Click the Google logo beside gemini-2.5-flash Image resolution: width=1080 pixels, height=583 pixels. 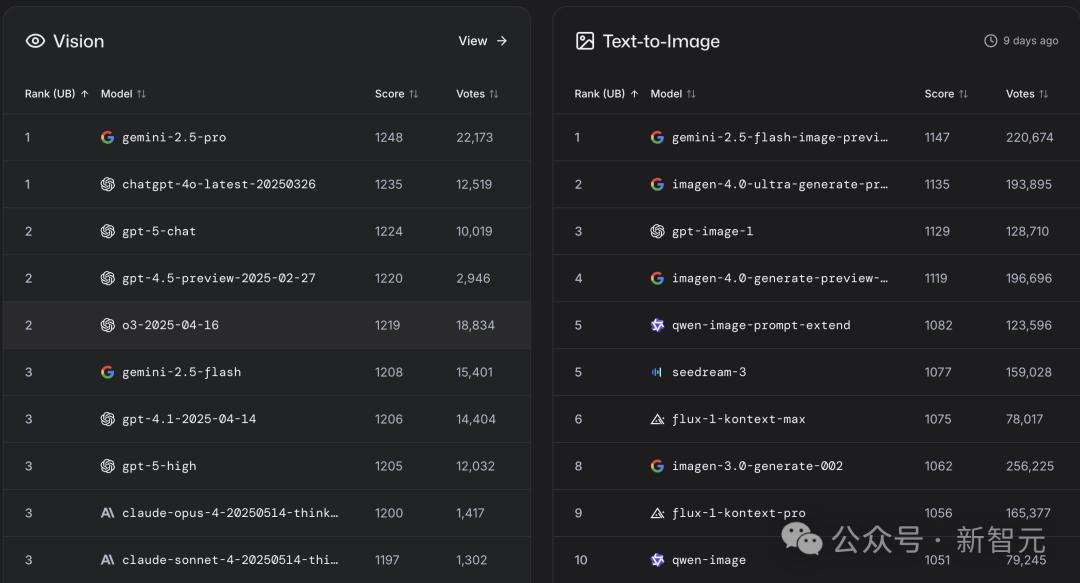pos(107,372)
